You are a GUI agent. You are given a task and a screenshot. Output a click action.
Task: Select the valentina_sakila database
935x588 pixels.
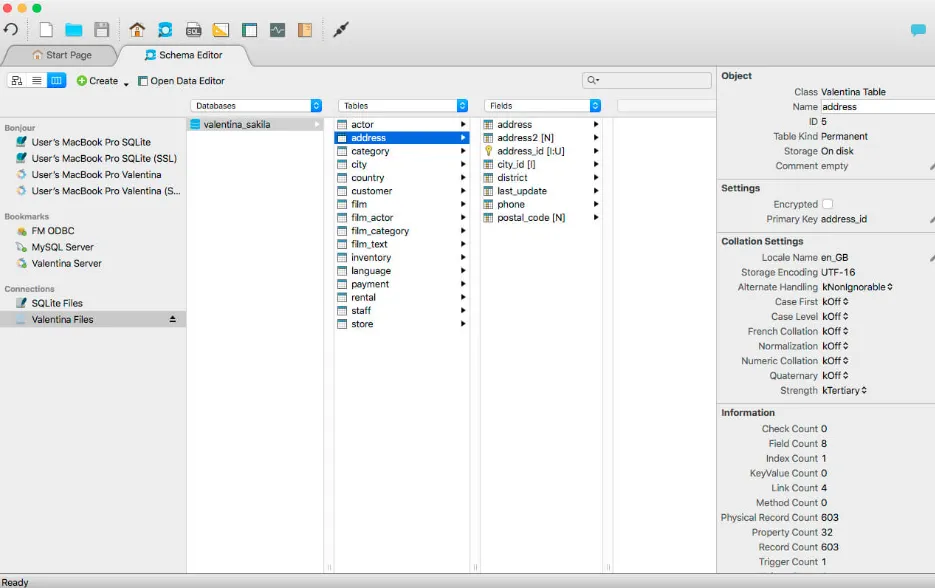point(255,124)
